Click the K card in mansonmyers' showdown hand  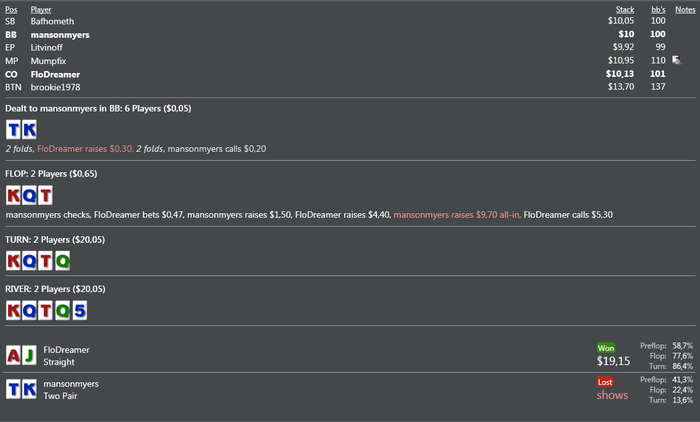29,389
